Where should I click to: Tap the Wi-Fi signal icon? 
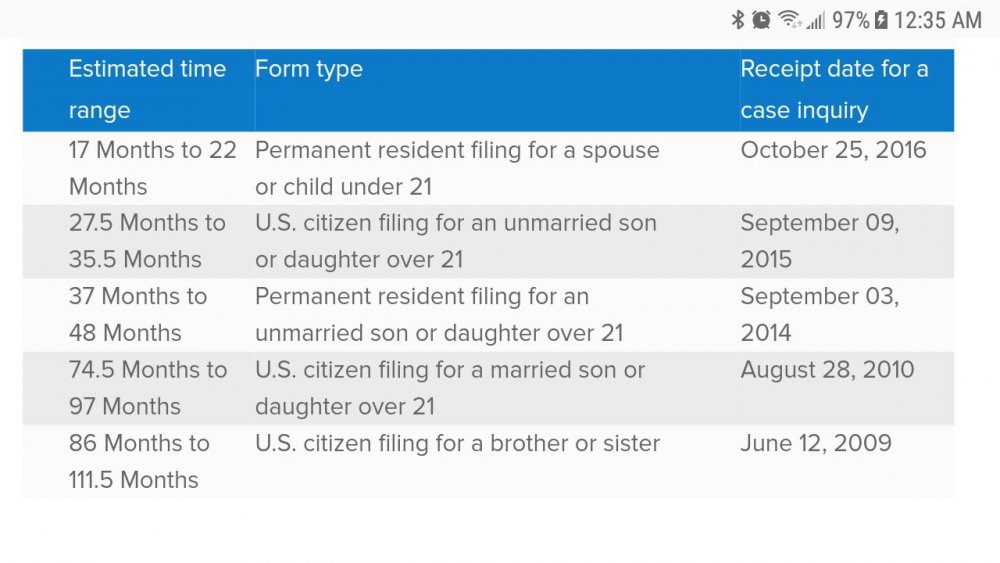pos(790,20)
